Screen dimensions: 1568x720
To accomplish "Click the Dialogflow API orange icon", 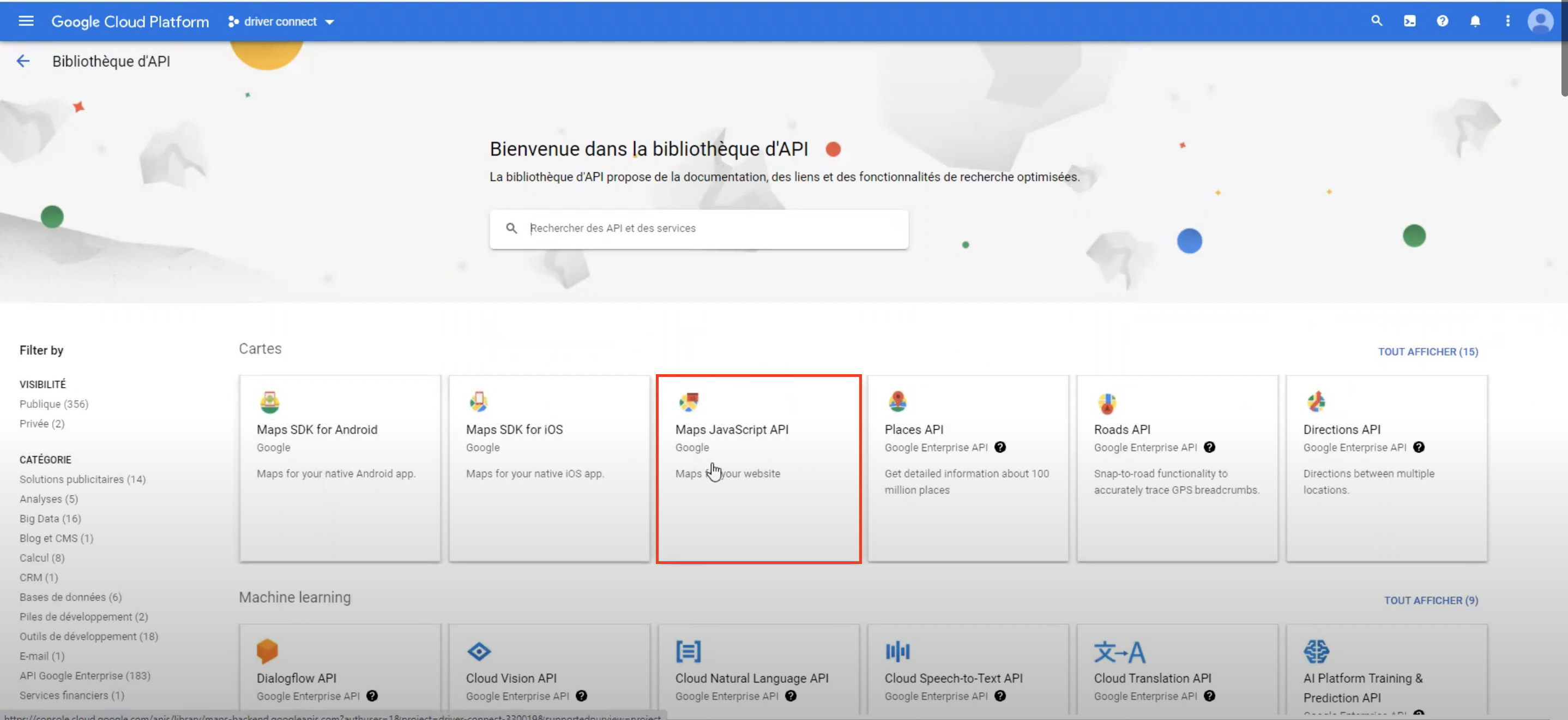I will coord(267,651).
